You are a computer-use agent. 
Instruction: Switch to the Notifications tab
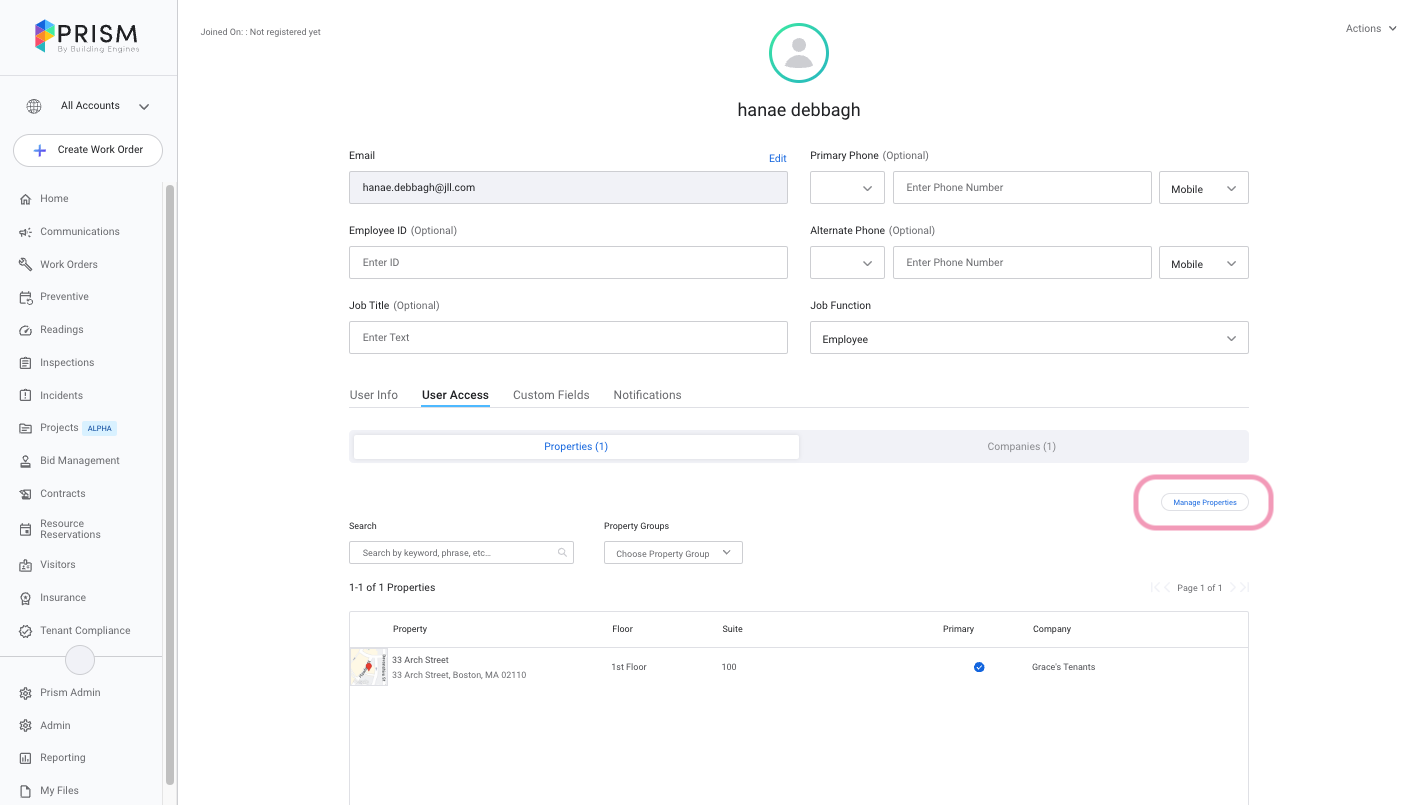pos(647,395)
